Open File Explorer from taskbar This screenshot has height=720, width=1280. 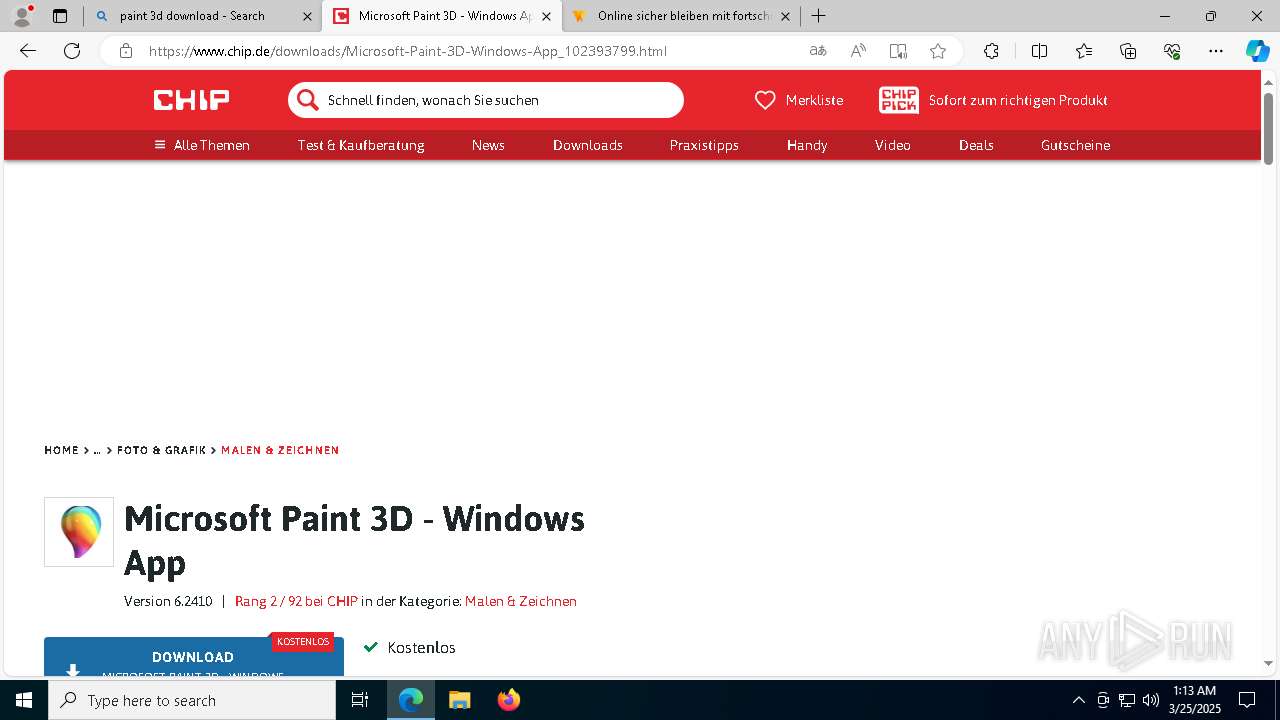pyautogui.click(x=459, y=700)
